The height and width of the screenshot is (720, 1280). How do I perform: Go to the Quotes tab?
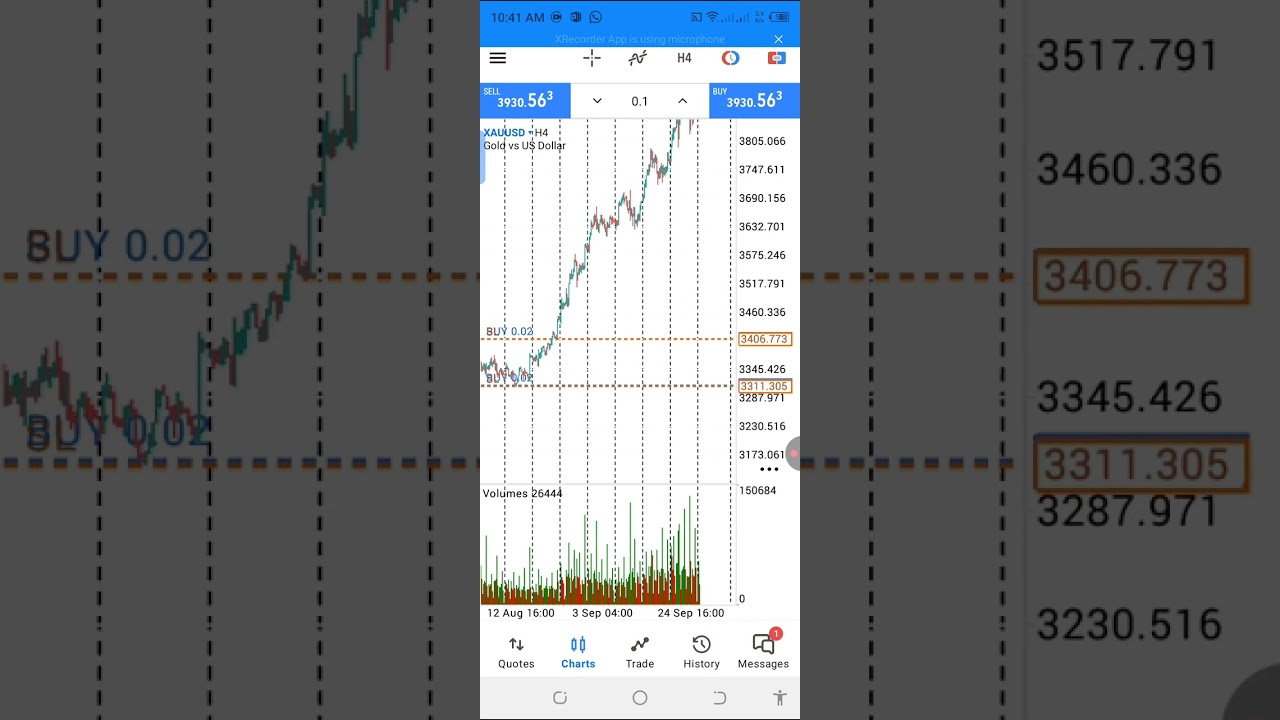click(x=516, y=652)
